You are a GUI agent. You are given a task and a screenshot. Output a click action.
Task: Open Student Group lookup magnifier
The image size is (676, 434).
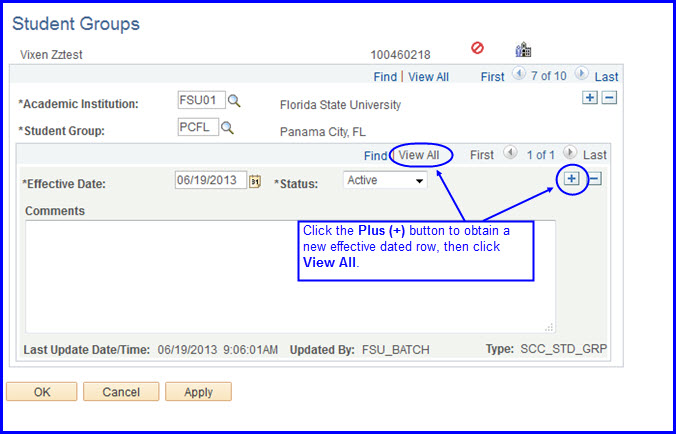click(227, 127)
